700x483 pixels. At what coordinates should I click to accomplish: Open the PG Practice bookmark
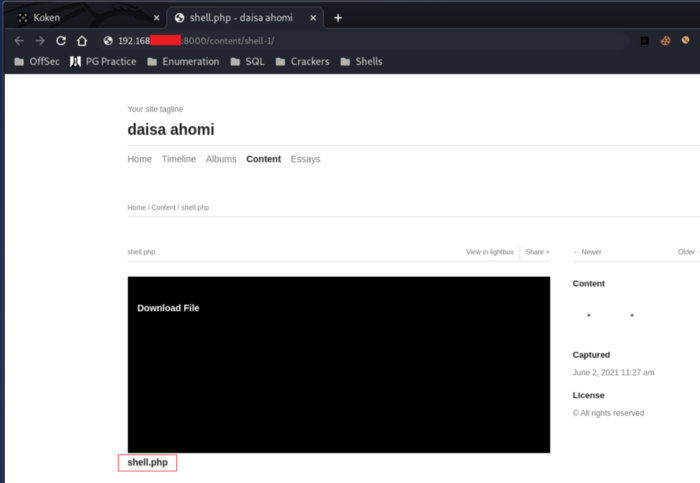click(103, 61)
